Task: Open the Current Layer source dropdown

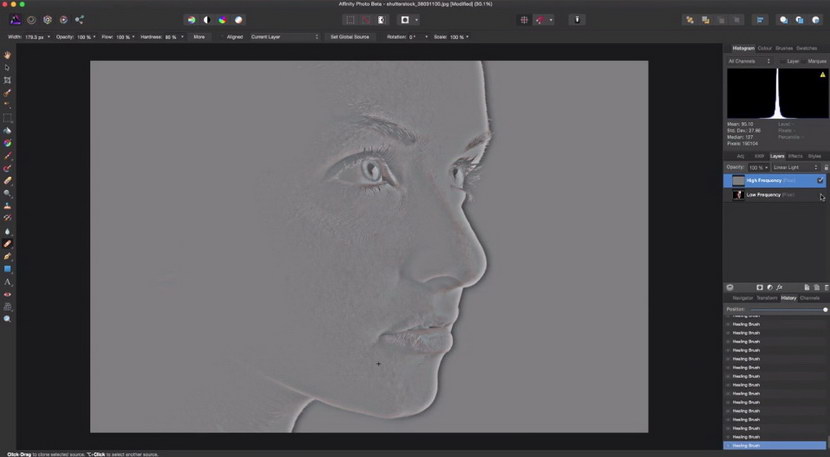Action: [x=284, y=37]
